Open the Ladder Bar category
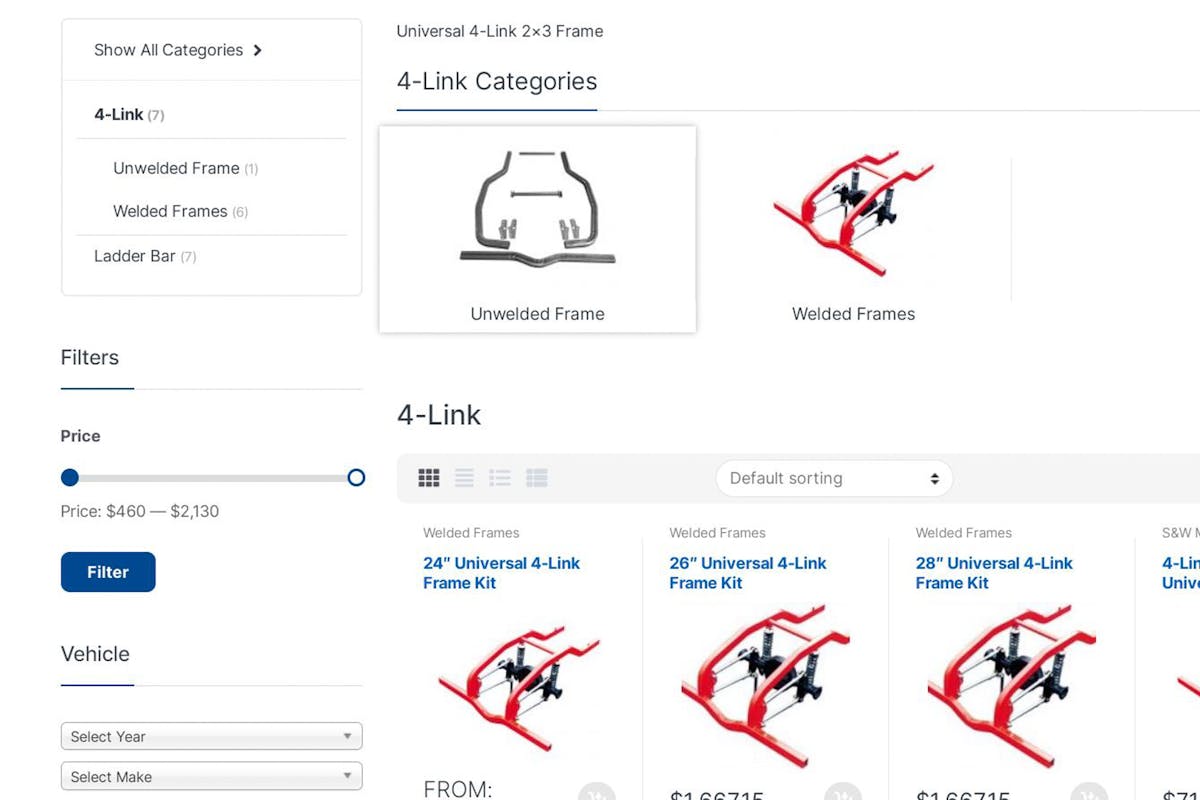This screenshot has width=1200, height=800. click(135, 256)
